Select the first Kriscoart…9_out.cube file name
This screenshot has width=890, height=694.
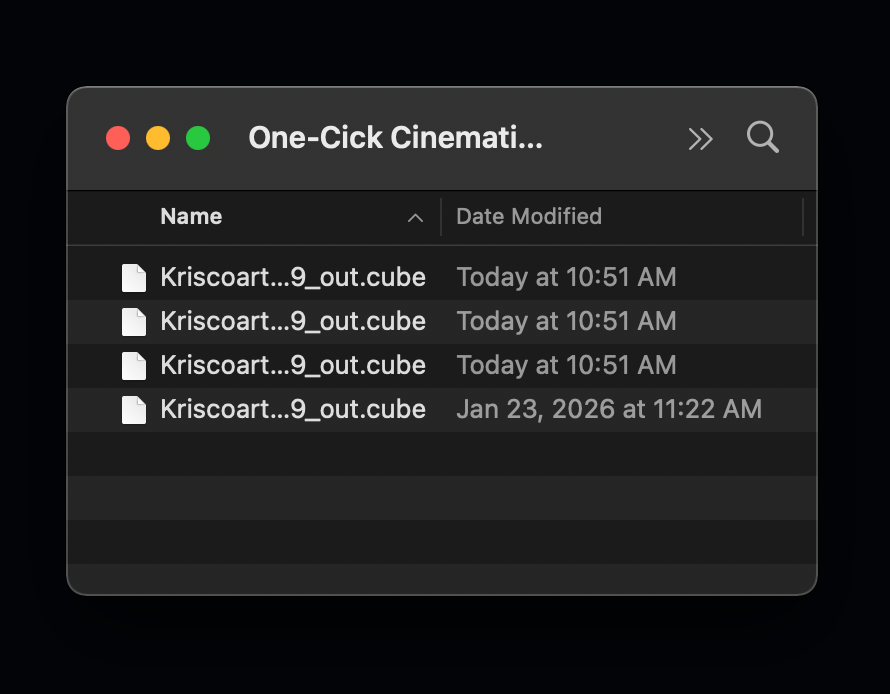coord(293,277)
